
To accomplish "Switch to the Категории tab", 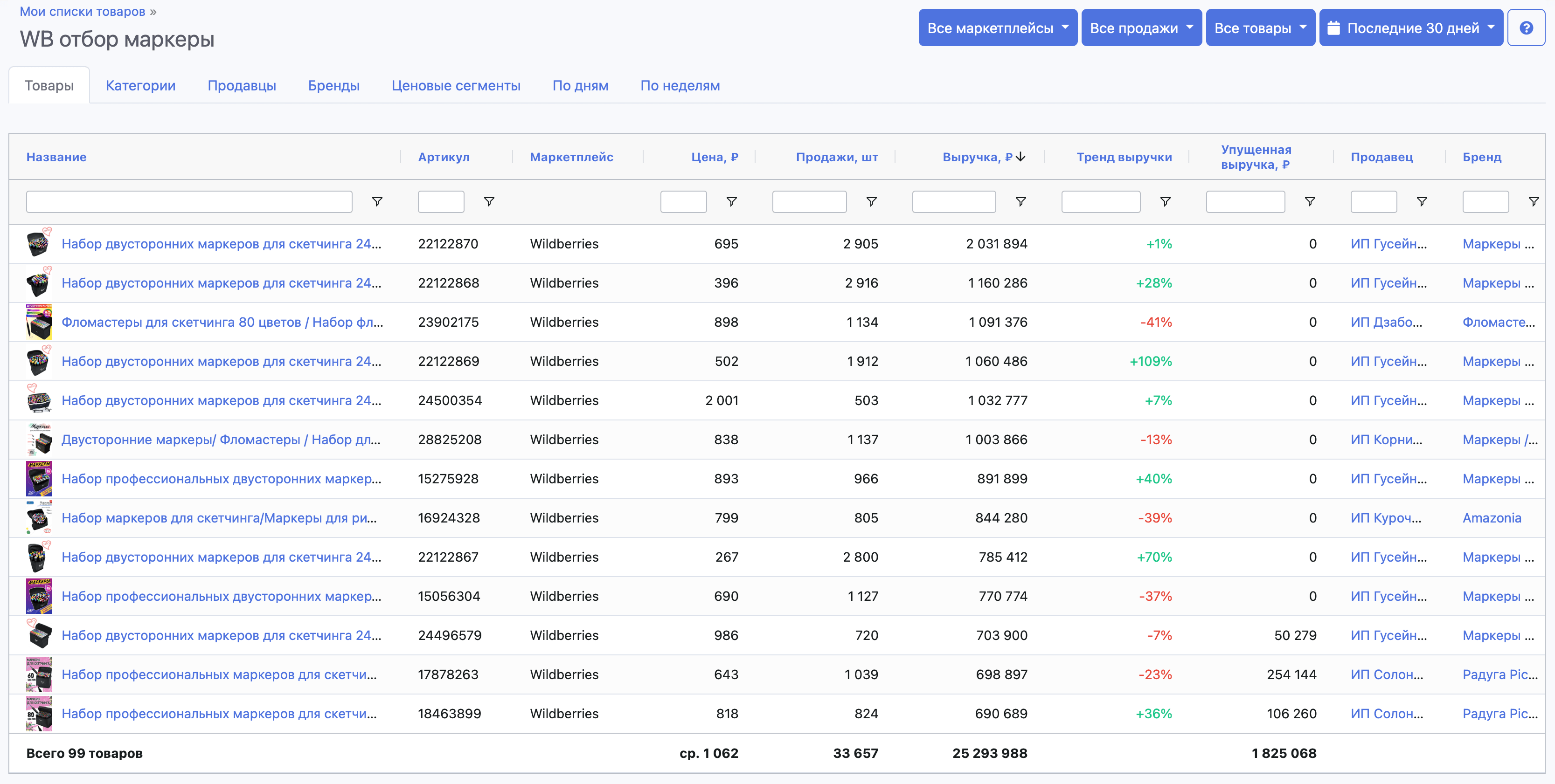I will [x=140, y=86].
